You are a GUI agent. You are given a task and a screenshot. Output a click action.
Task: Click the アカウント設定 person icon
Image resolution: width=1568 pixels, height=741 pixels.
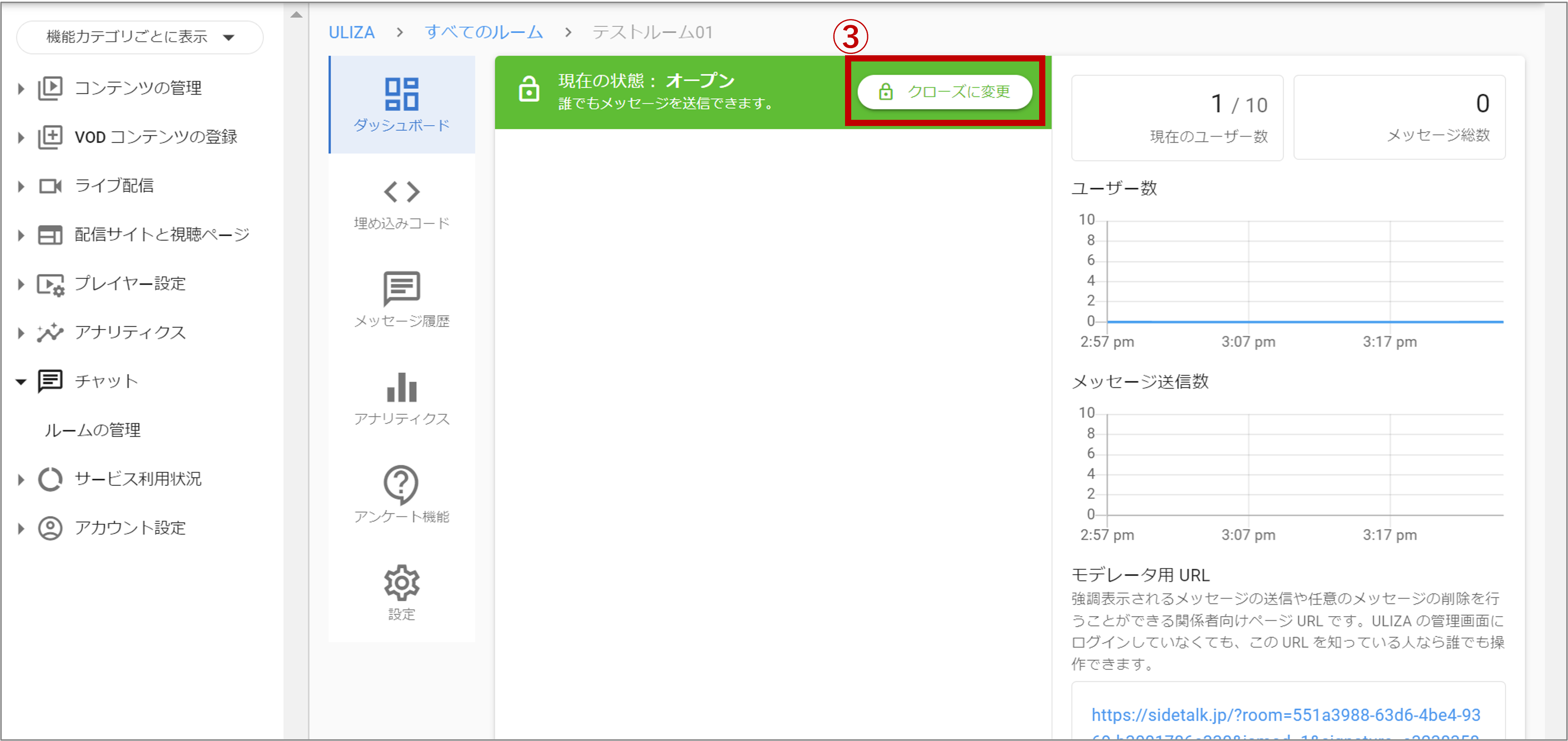tap(50, 528)
